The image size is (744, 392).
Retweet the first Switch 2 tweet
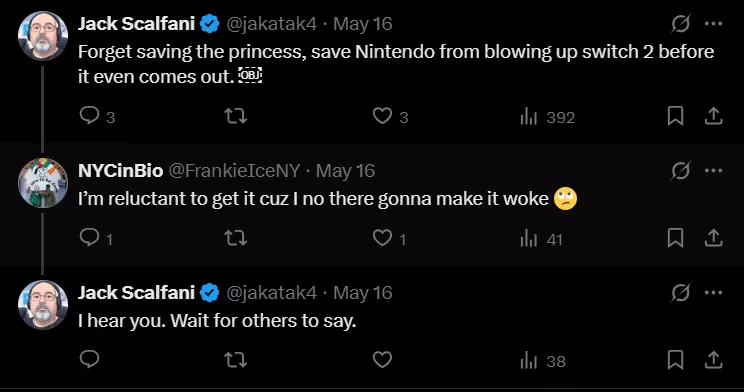click(x=235, y=116)
